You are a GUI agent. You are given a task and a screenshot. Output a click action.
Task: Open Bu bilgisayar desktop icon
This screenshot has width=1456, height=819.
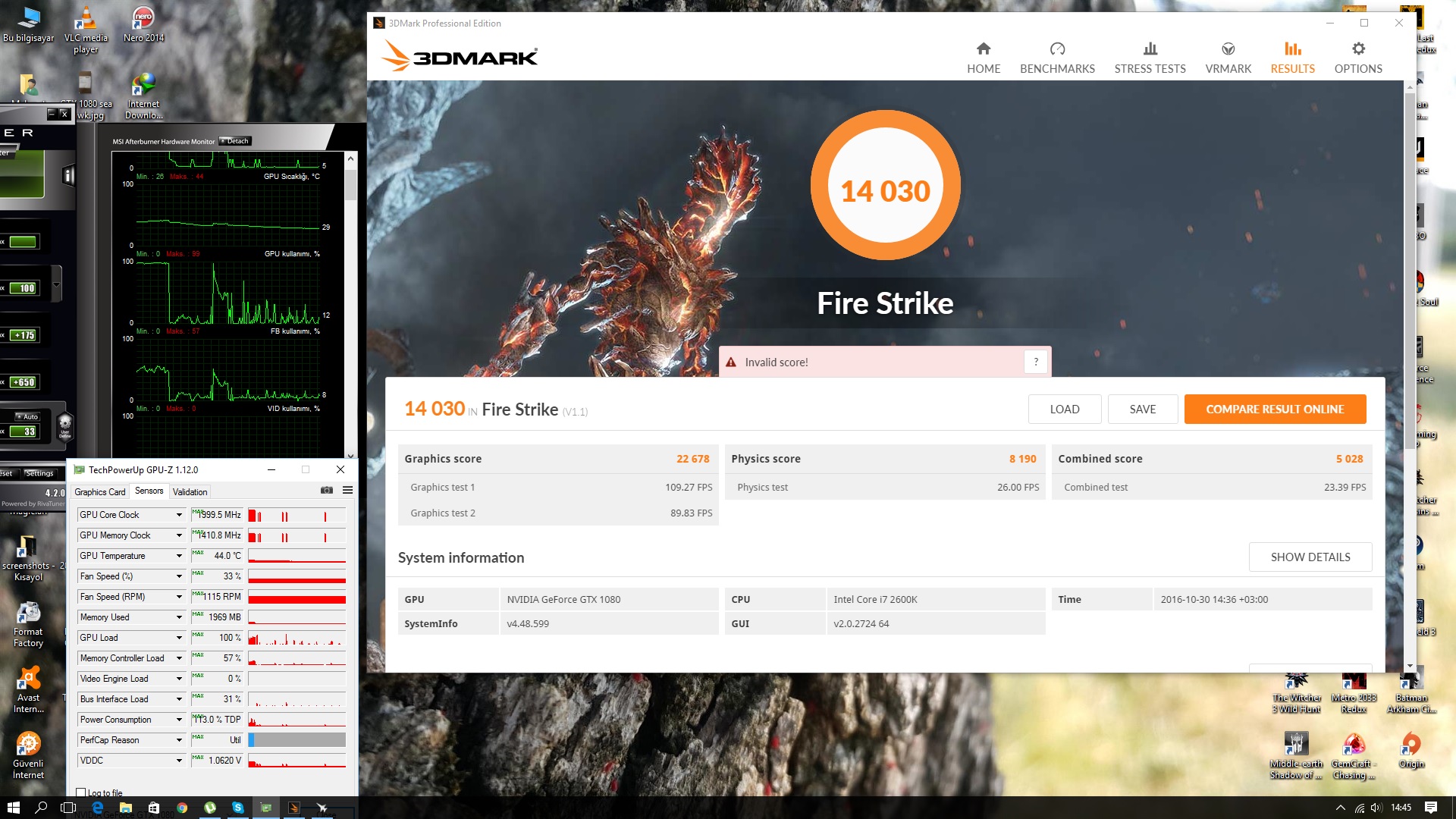pyautogui.click(x=28, y=24)
